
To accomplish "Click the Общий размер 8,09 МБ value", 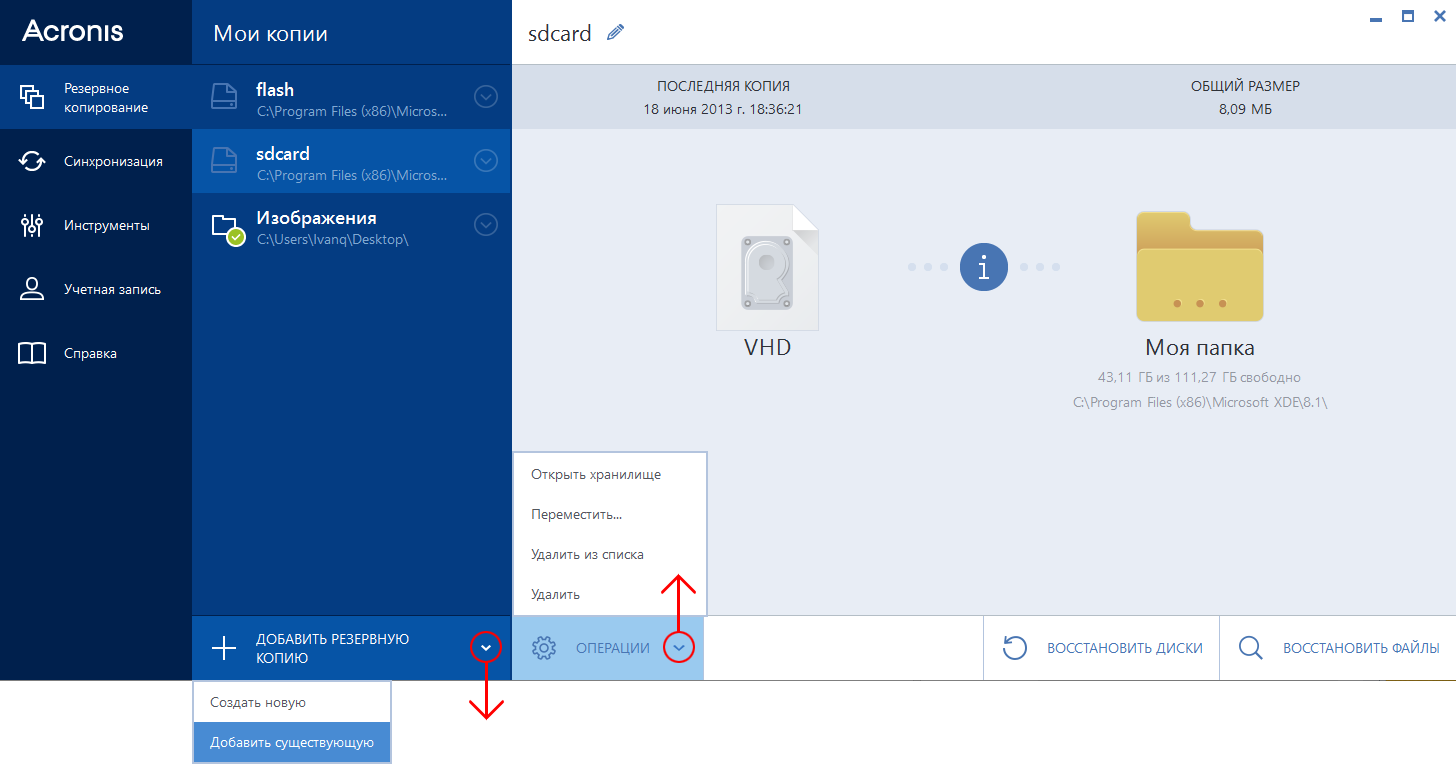I will [1245, 109].
